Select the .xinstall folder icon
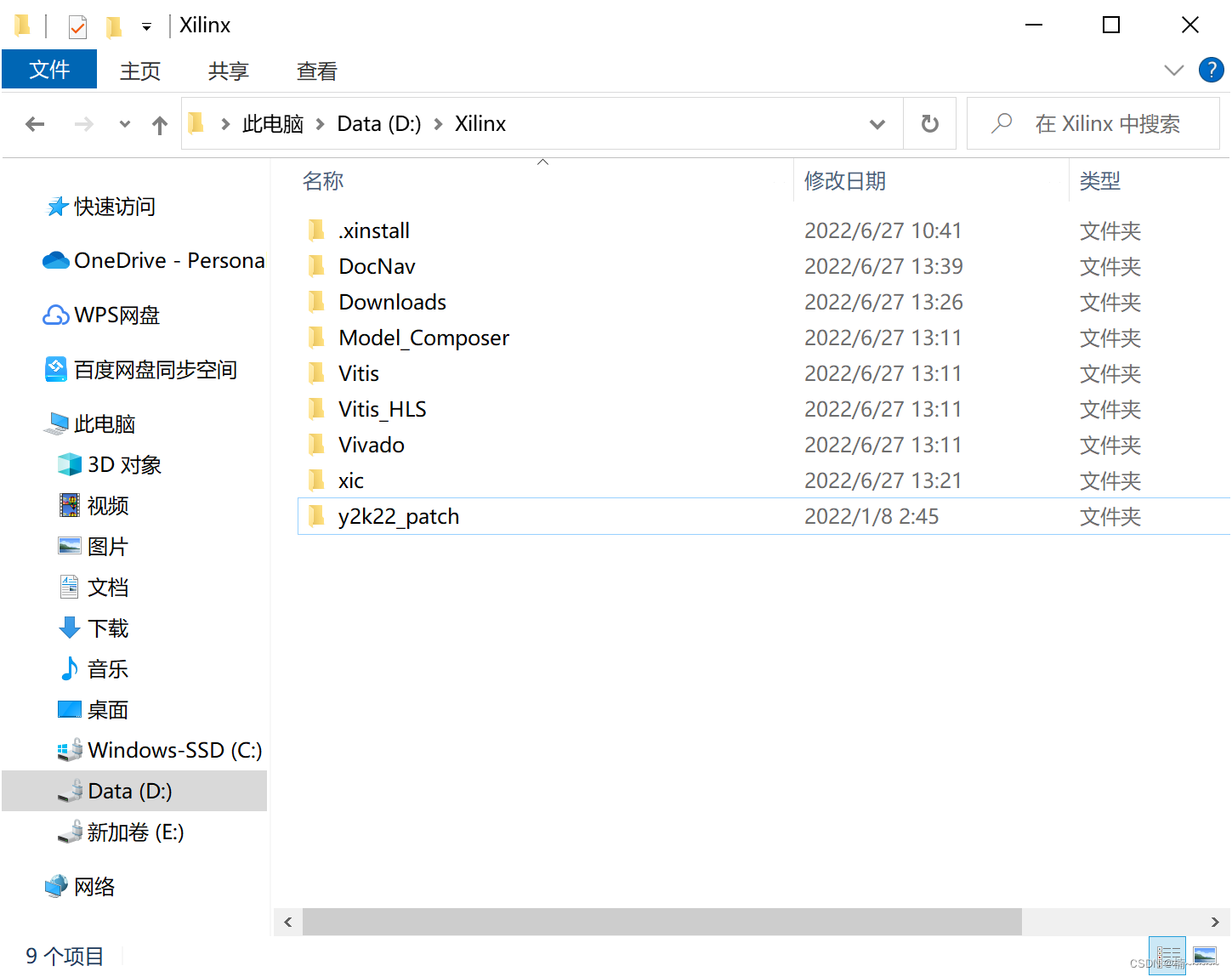Viewport: 1232px width, 977px height. pos(316,230)
